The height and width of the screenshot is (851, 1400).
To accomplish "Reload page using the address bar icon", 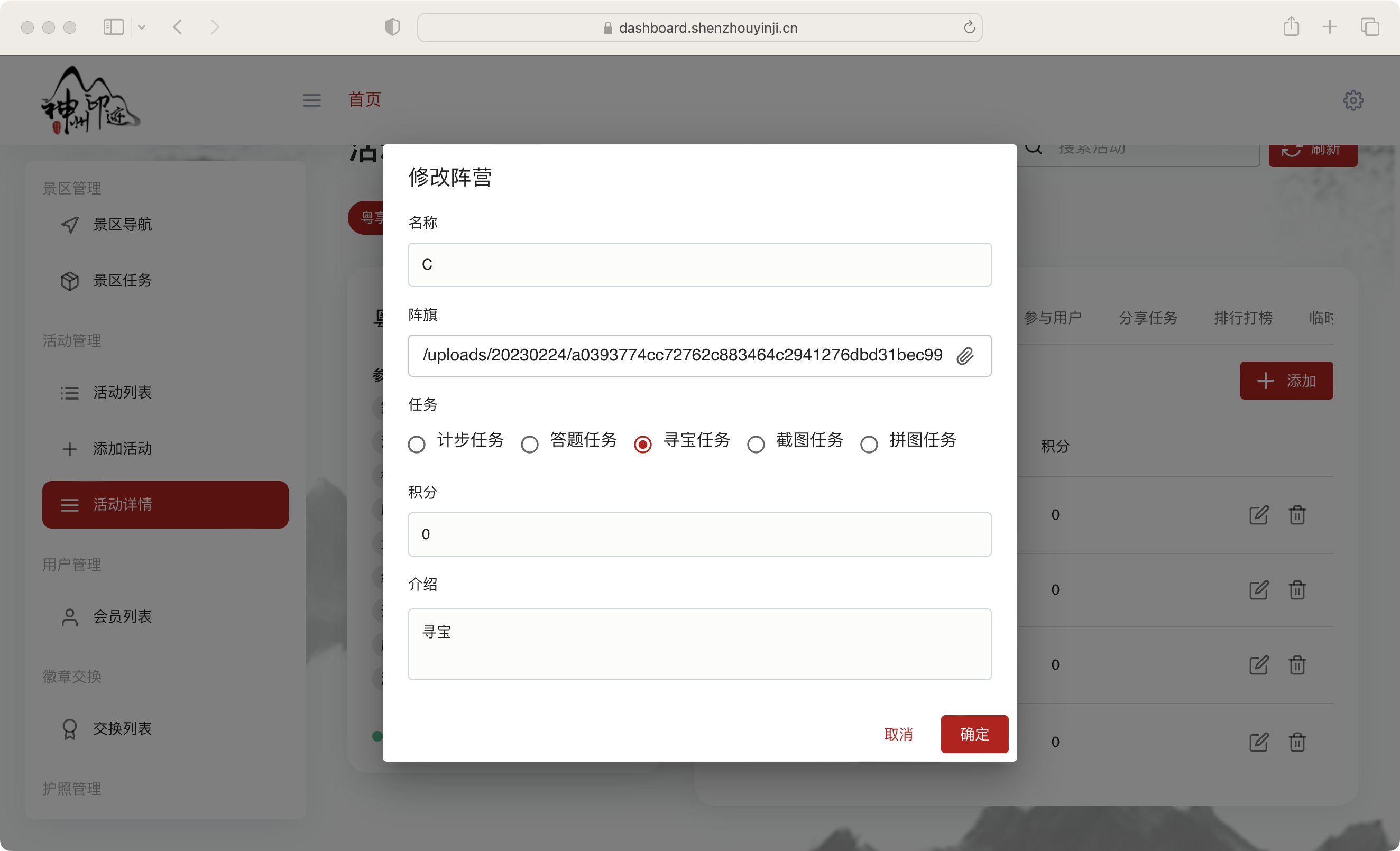I will point(969,27).
